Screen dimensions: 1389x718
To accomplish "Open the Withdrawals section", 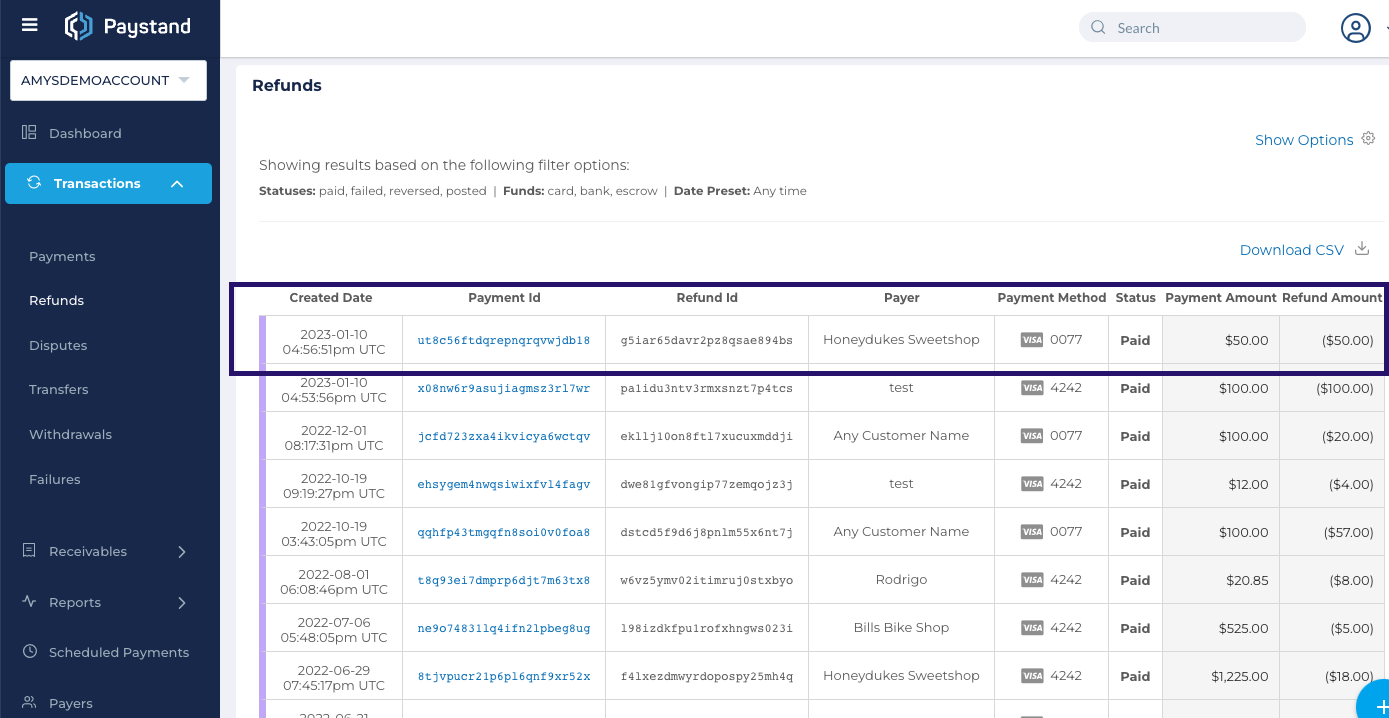I will (x=70, y=434).
